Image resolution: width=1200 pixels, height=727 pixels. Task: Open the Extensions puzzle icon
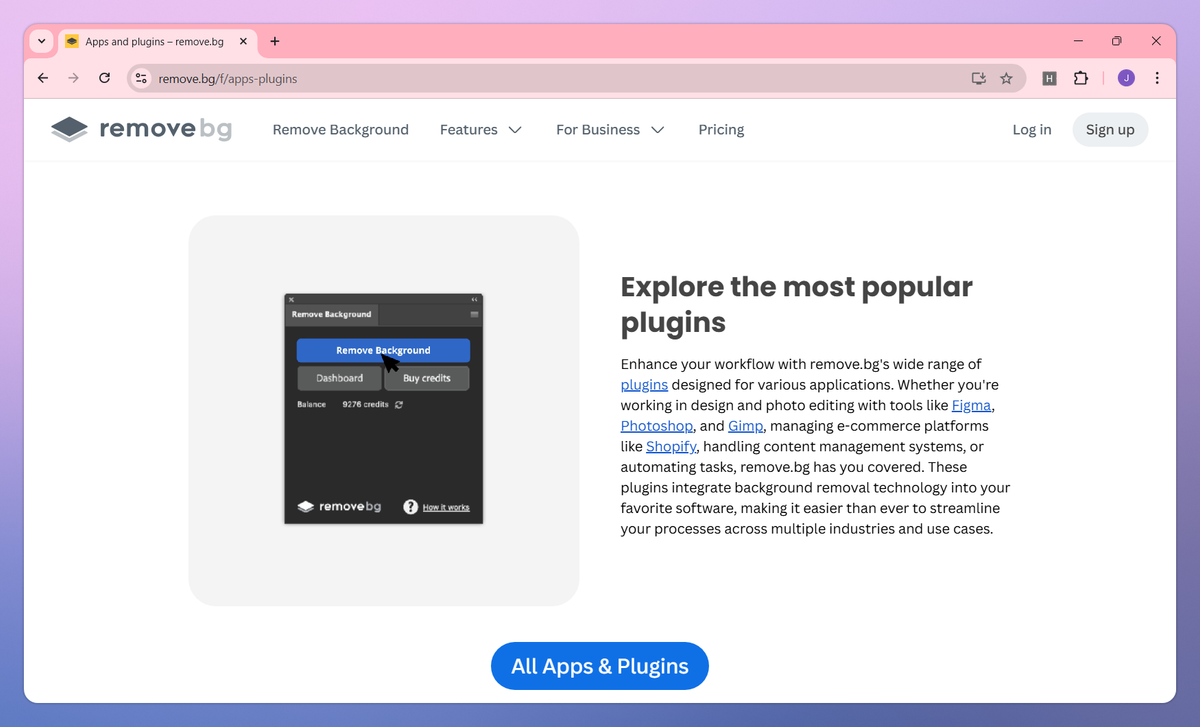[1081, 78]
